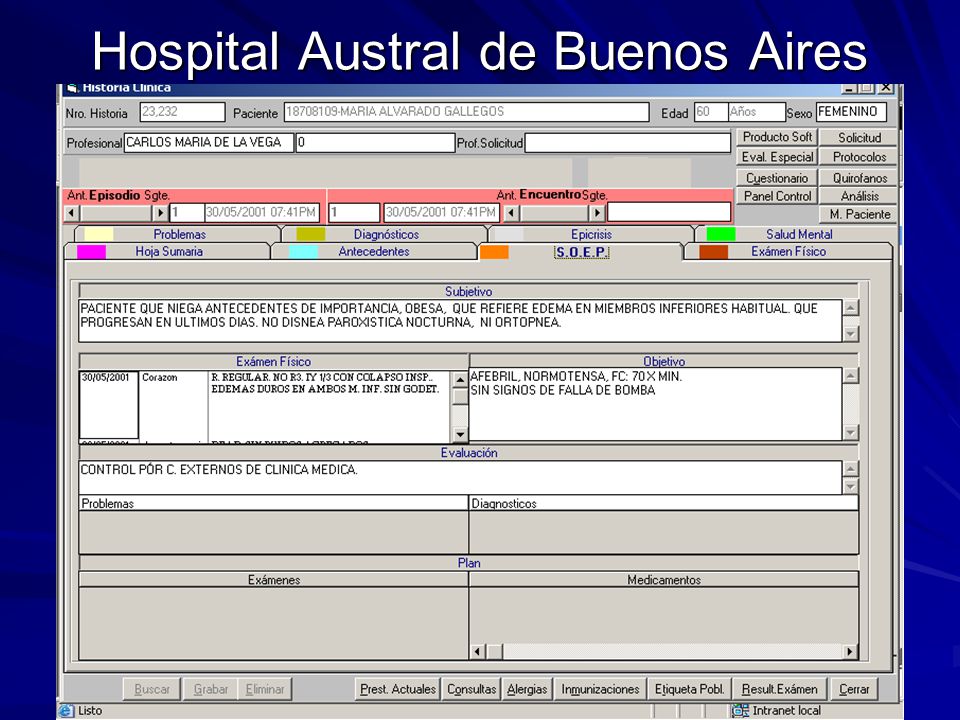Go to previous Encuentro with left arrow
Screen dimensions: 960x720
(512, 213)
